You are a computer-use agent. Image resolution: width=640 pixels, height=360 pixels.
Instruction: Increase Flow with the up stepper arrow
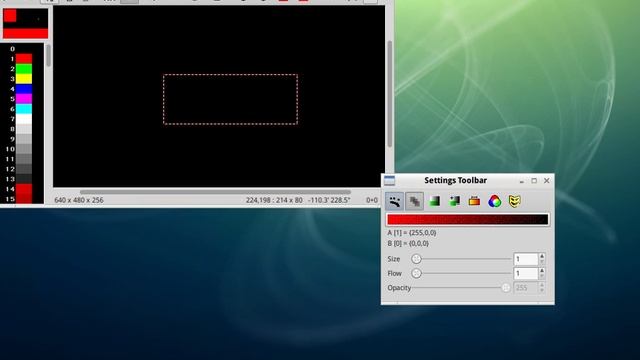(x=542, y=271)
